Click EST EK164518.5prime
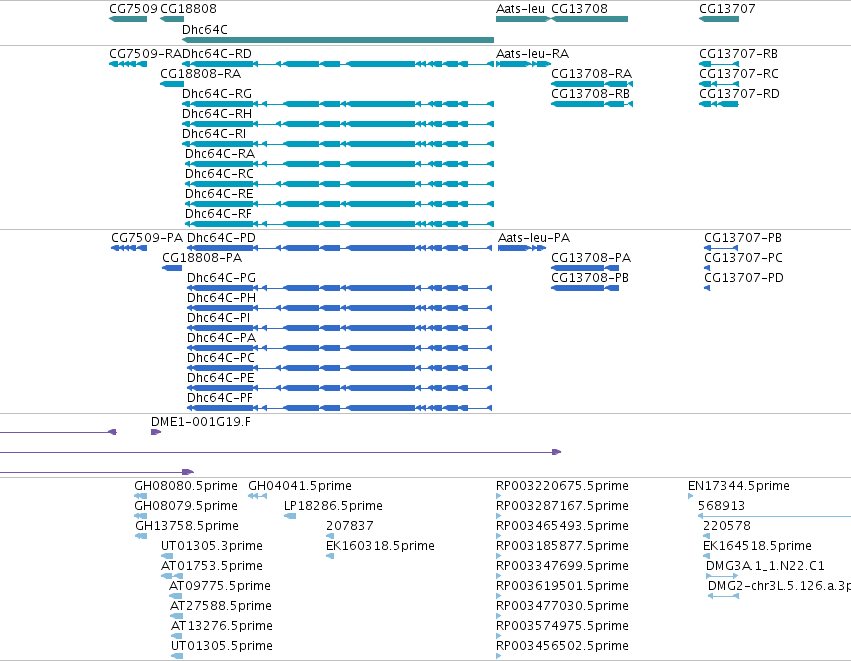Image resolution: width=851 pixels, height=661 pixels. [x=757, y=546]
